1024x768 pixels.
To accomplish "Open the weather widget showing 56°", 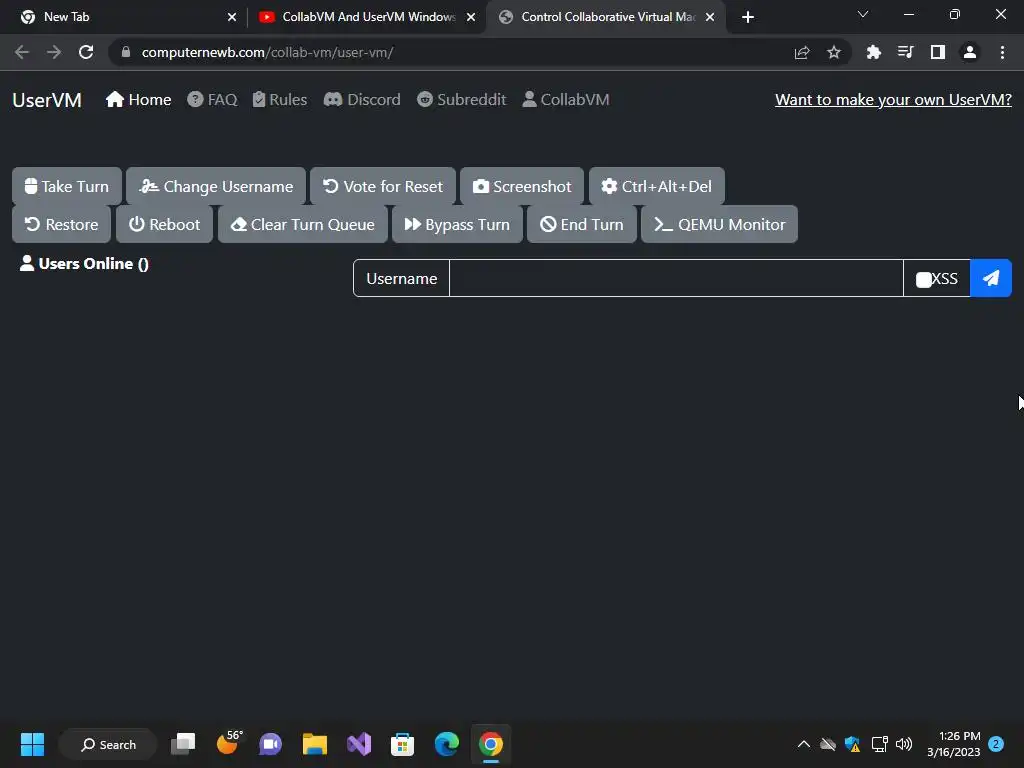I will (x=228, y=743).
